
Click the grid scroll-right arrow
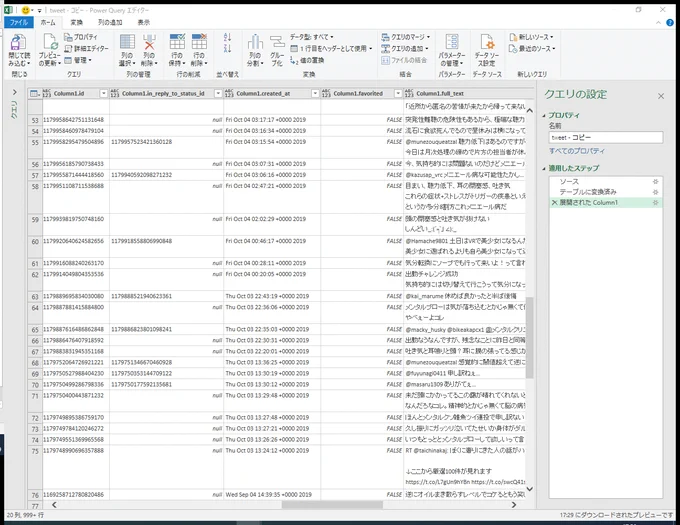(514, 505)
